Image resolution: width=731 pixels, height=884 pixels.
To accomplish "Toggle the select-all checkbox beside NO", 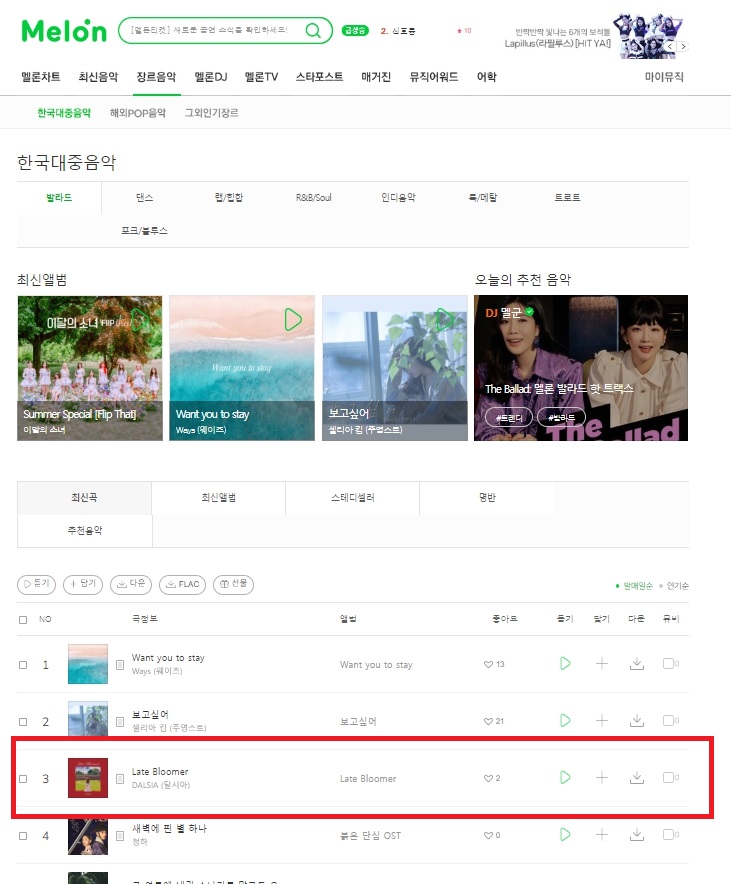I will 23,620.
